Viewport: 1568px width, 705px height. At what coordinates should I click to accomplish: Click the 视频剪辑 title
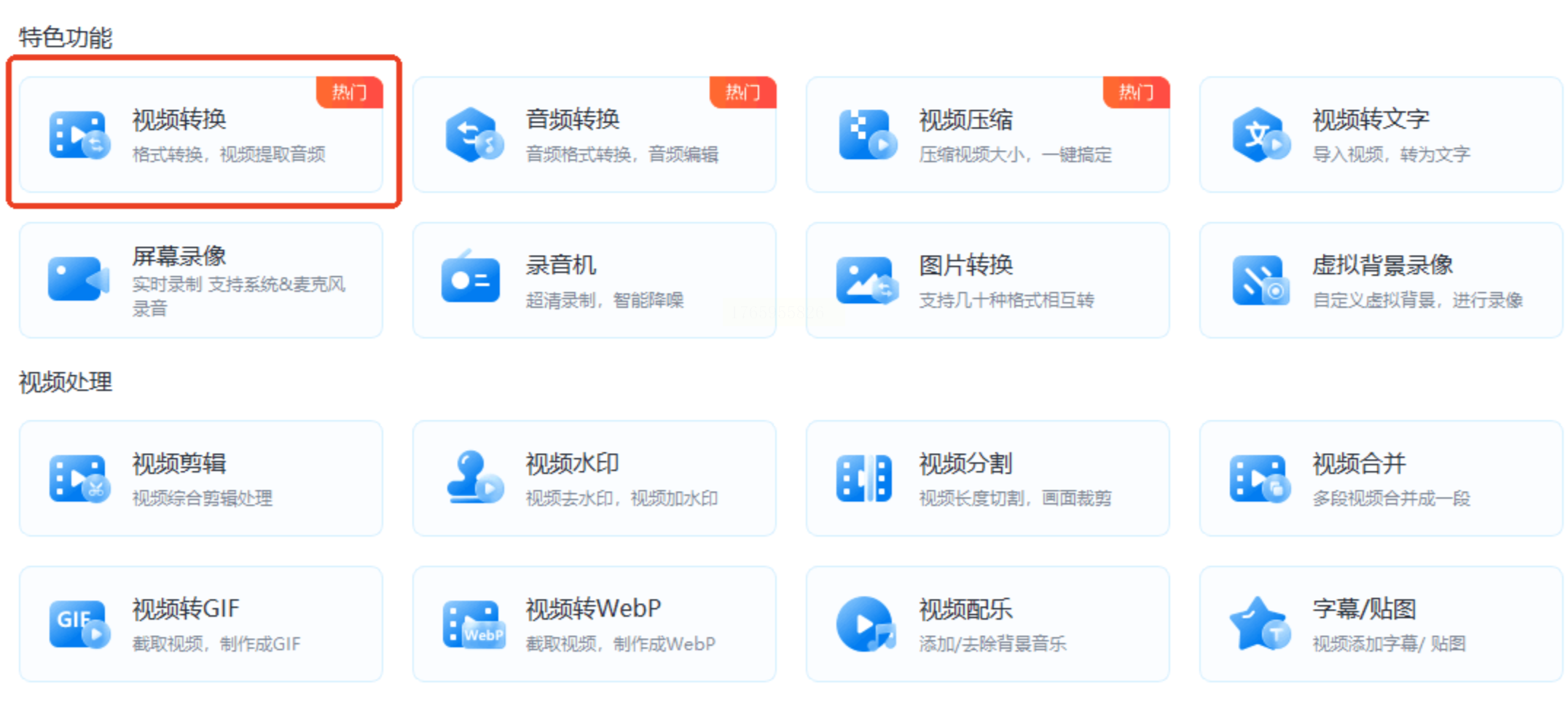click(x=179, y=463)
